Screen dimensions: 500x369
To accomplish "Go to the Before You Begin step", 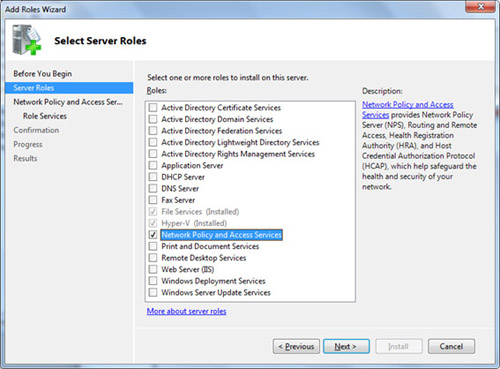I will (x=43, y=74).
